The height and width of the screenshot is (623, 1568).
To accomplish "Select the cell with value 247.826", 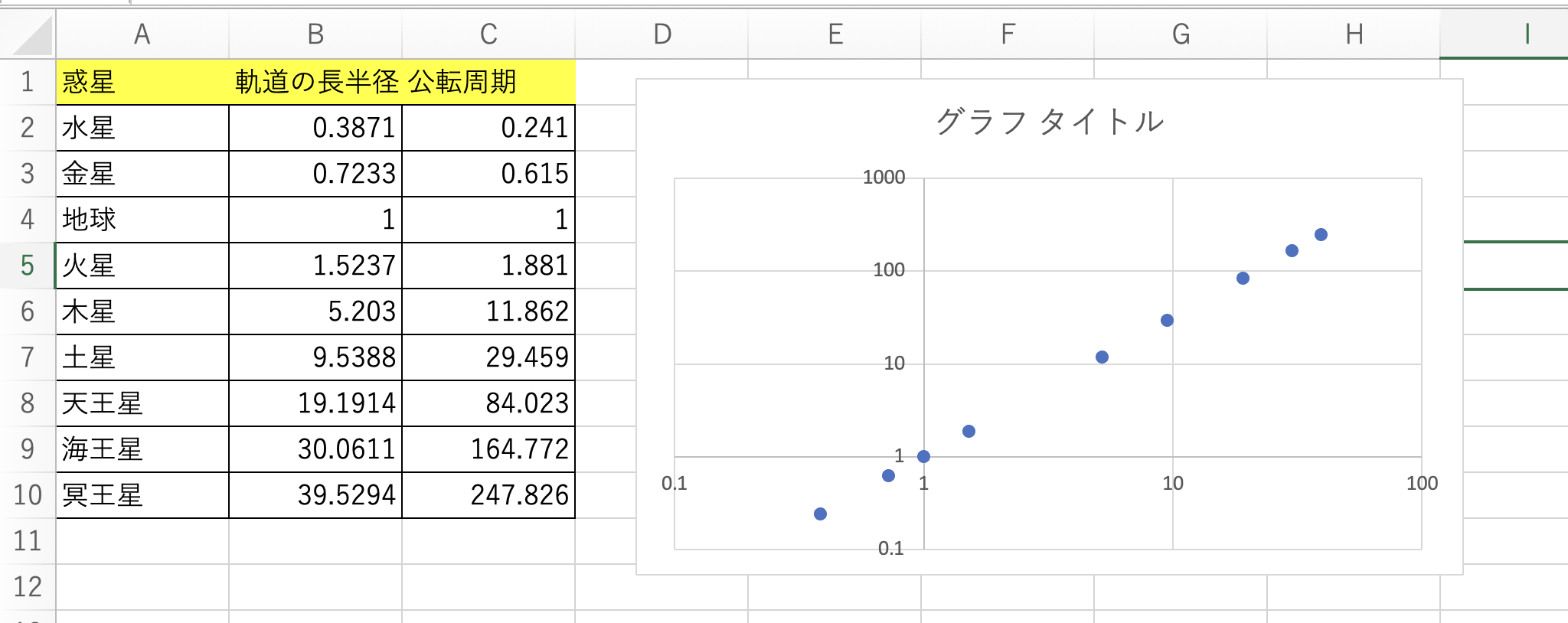I will pos(488,495).
